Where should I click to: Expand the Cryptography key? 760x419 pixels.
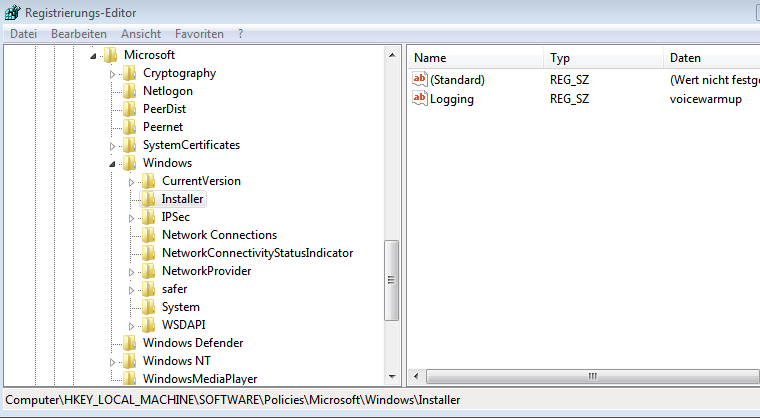[112, 75]
